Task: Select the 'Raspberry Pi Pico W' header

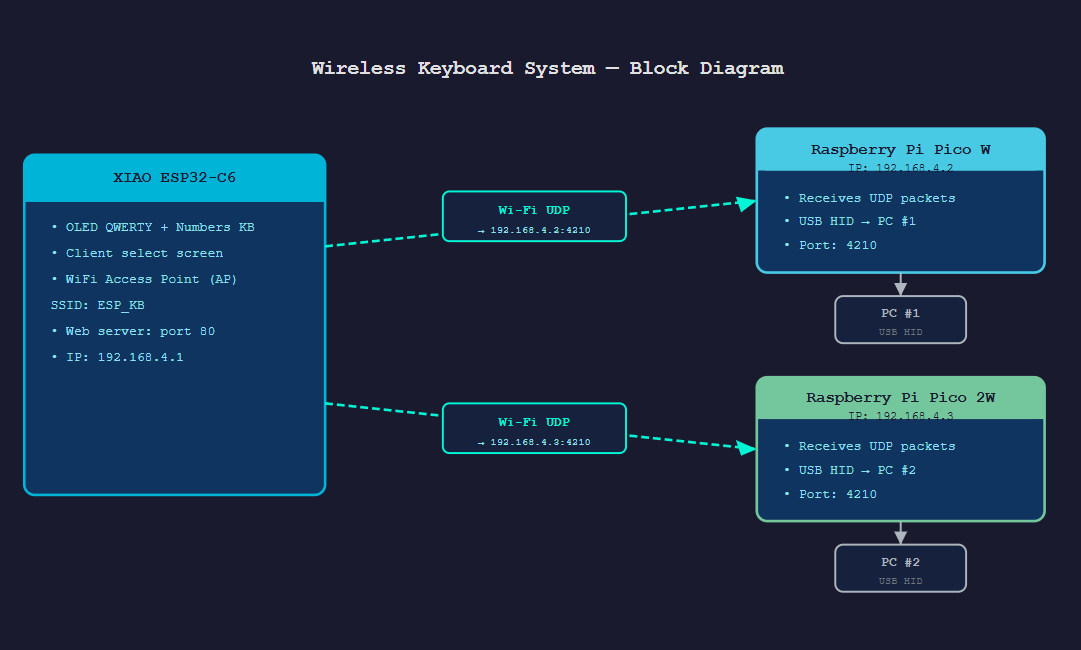Action: coord(900,150)
